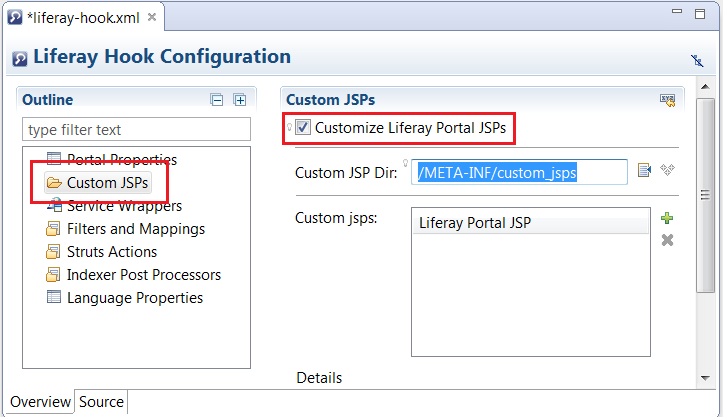The image size is (723, 417).
Task: Remove selected custom JSP entry
Action: coord(667,240)
